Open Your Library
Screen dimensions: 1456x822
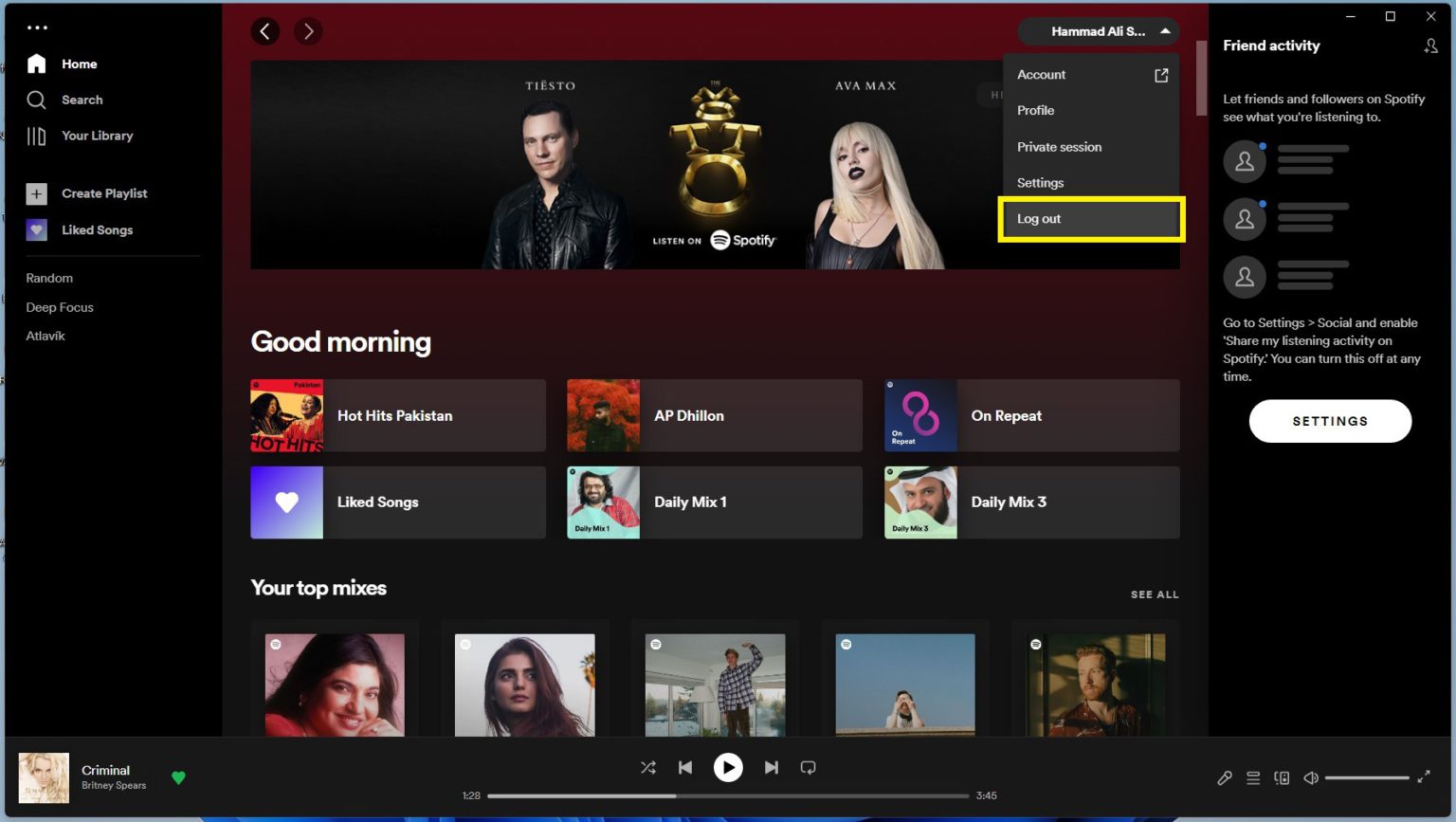(98, 136)
